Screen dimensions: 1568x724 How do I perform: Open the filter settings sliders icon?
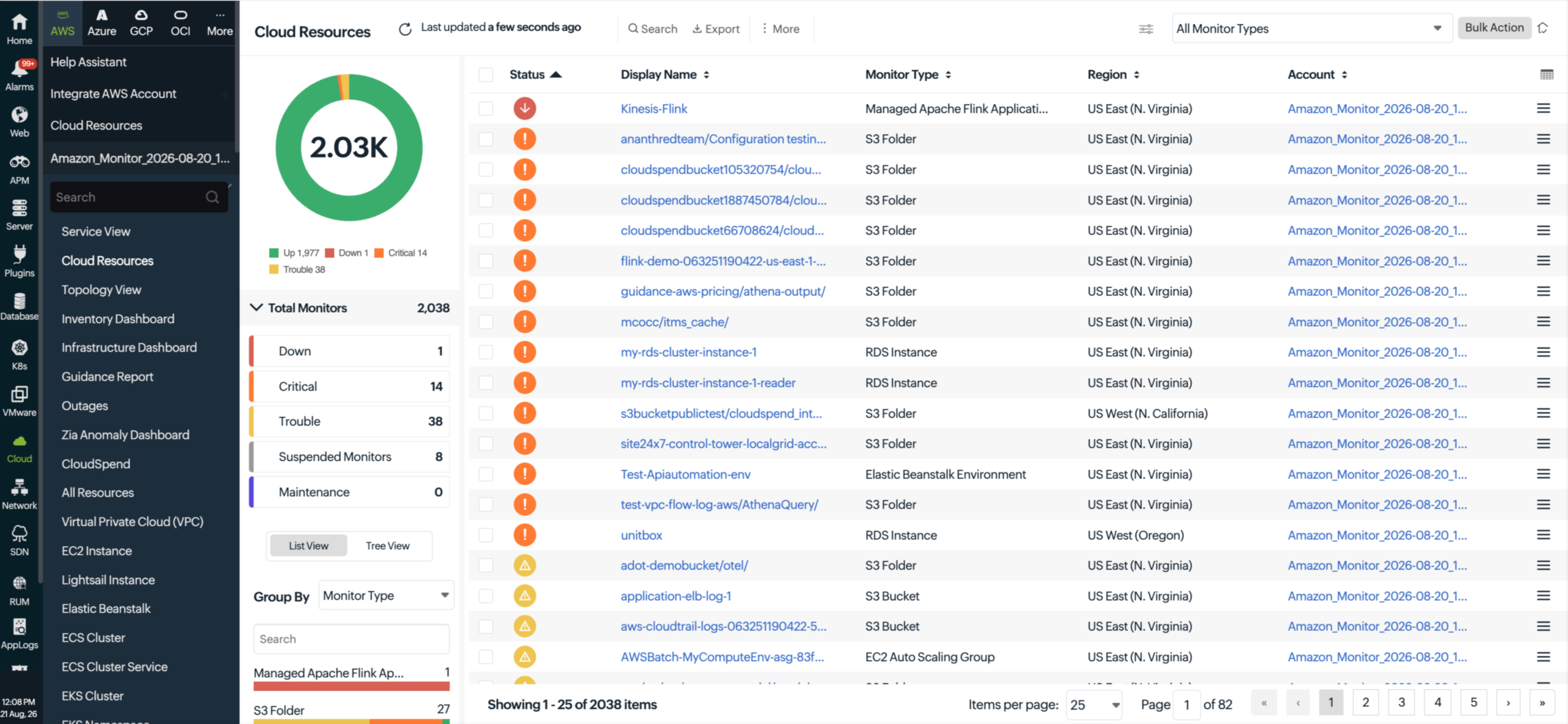1146,29
